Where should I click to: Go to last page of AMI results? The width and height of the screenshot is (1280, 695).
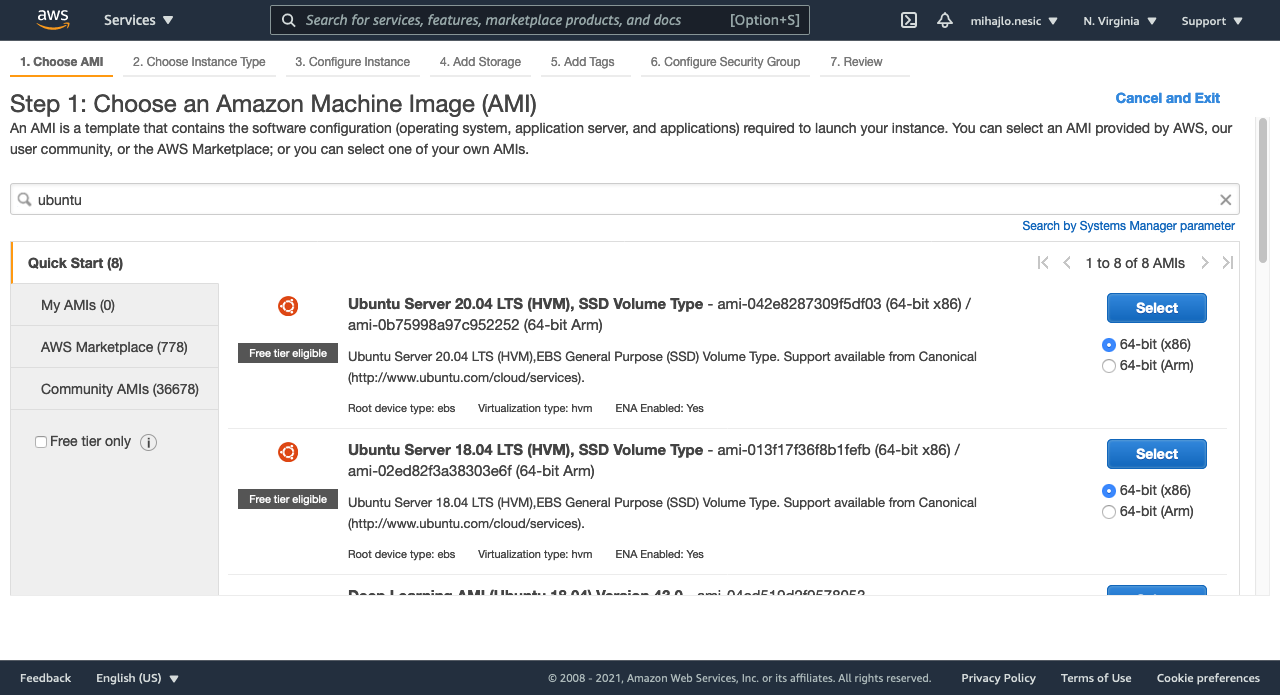(x=1228, y=263)
